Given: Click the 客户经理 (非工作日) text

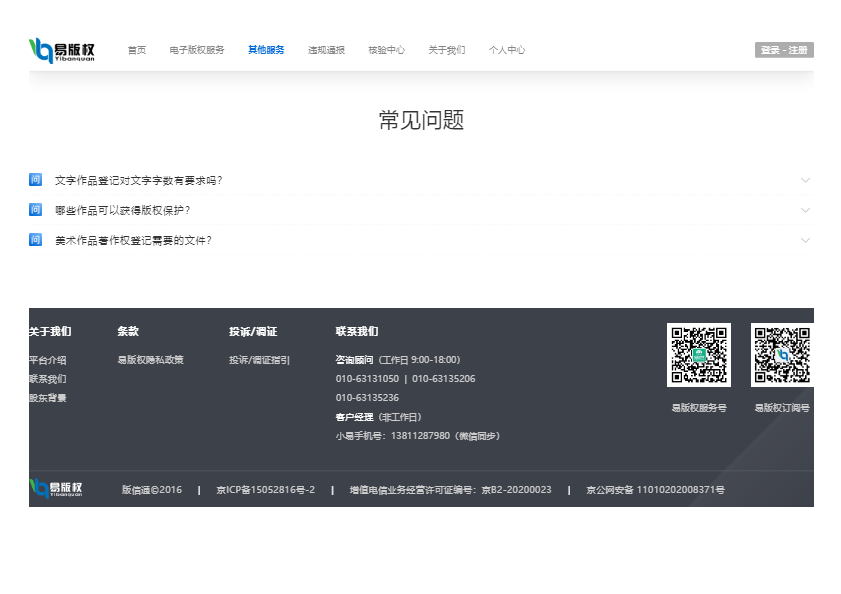Looking at the screenshot, I should point(379,417).
